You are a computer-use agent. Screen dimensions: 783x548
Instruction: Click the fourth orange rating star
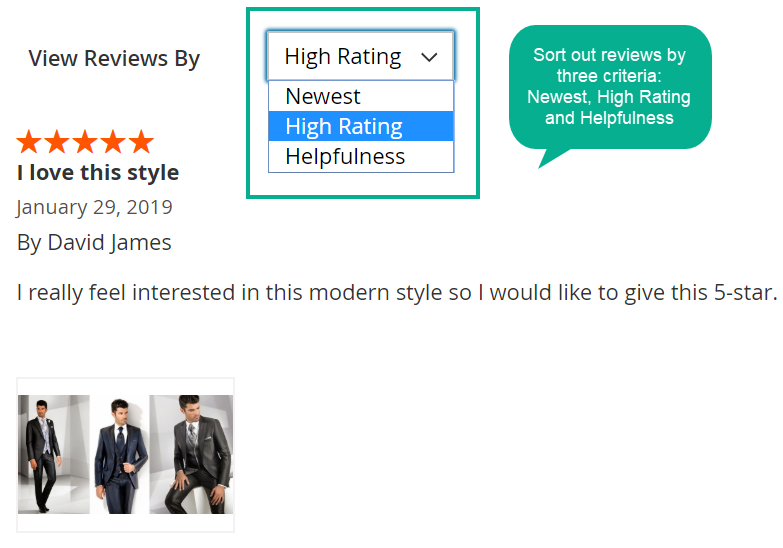[x=113, y=141]
